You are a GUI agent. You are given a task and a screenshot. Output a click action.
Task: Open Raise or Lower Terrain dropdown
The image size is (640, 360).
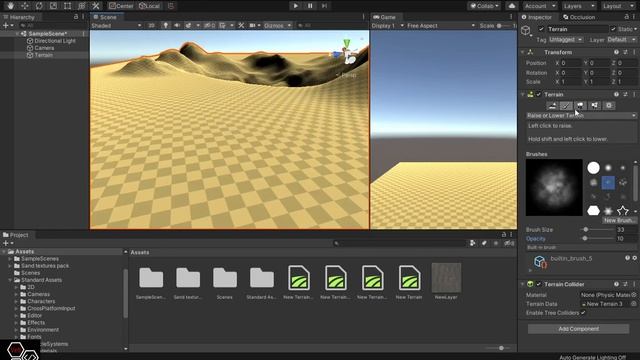[x=581, y=116]
